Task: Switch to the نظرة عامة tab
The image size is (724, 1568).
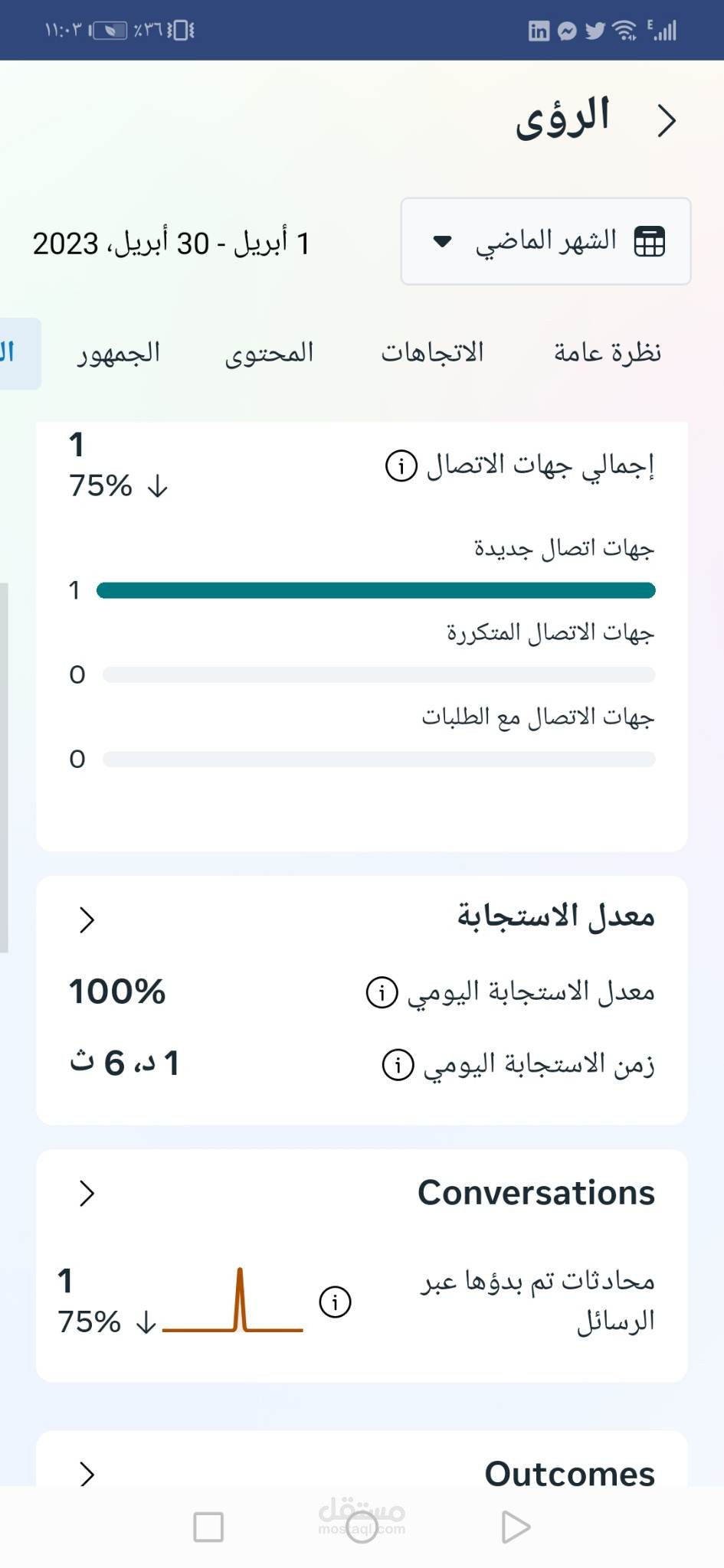Action: coord(607,353)
